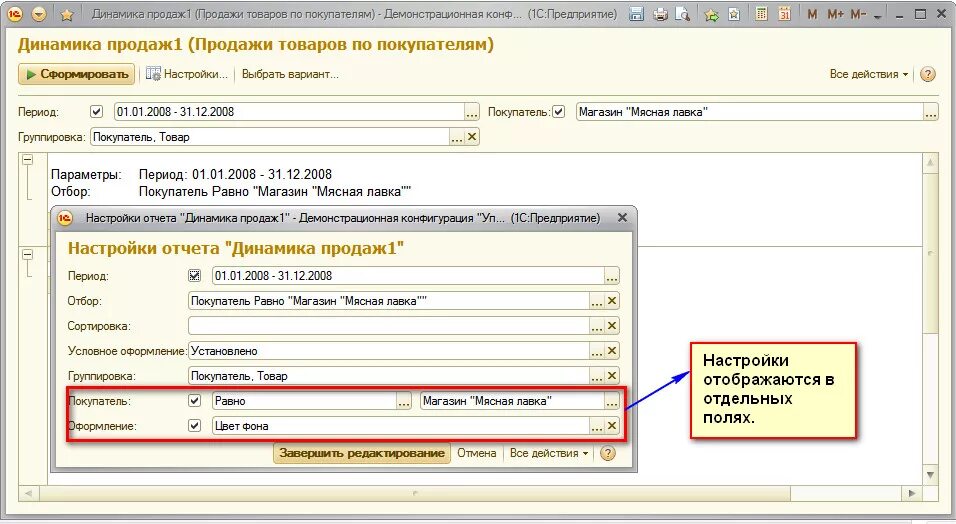Collapse the upper report group minus box
956x524 pixels.
[x=27, y=160]
